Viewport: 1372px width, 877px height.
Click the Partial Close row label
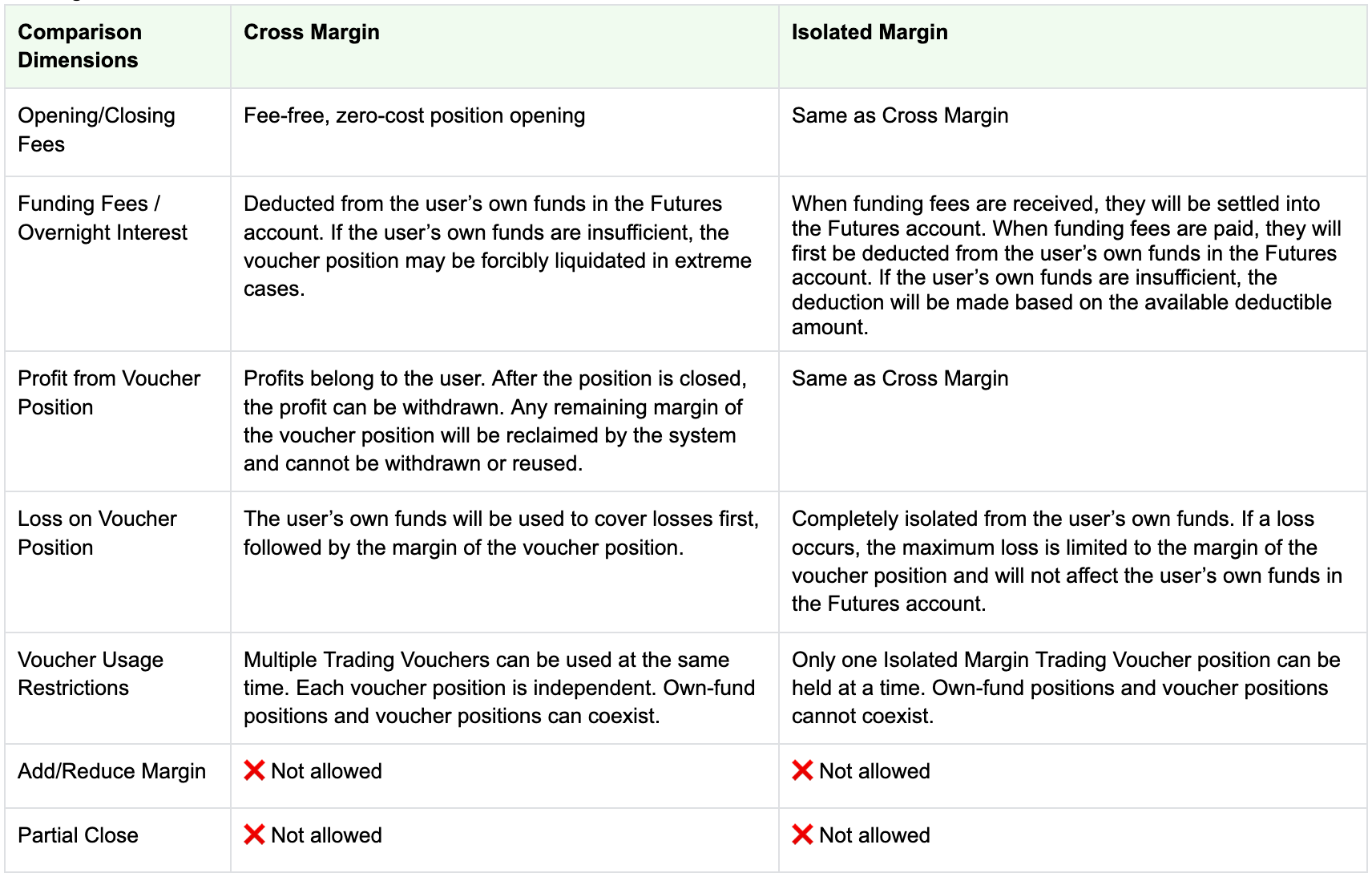pyautogui.click(x=78, y=835)
